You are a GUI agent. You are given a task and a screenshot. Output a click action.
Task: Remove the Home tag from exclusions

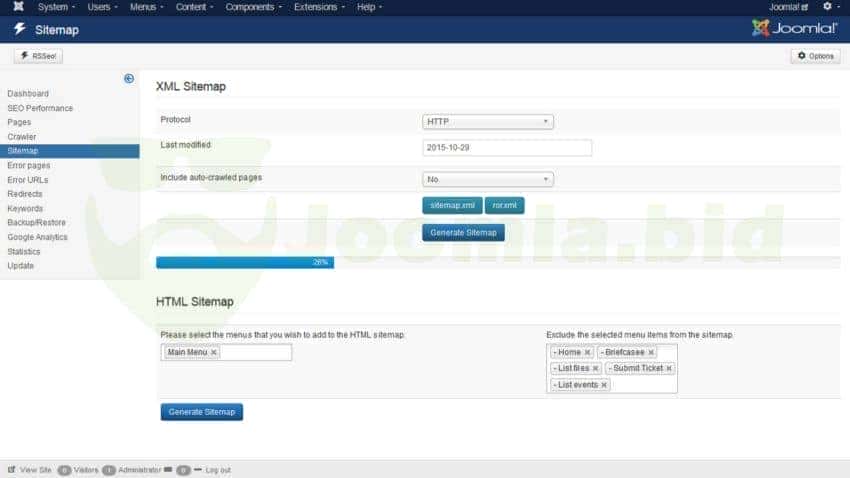587,352
